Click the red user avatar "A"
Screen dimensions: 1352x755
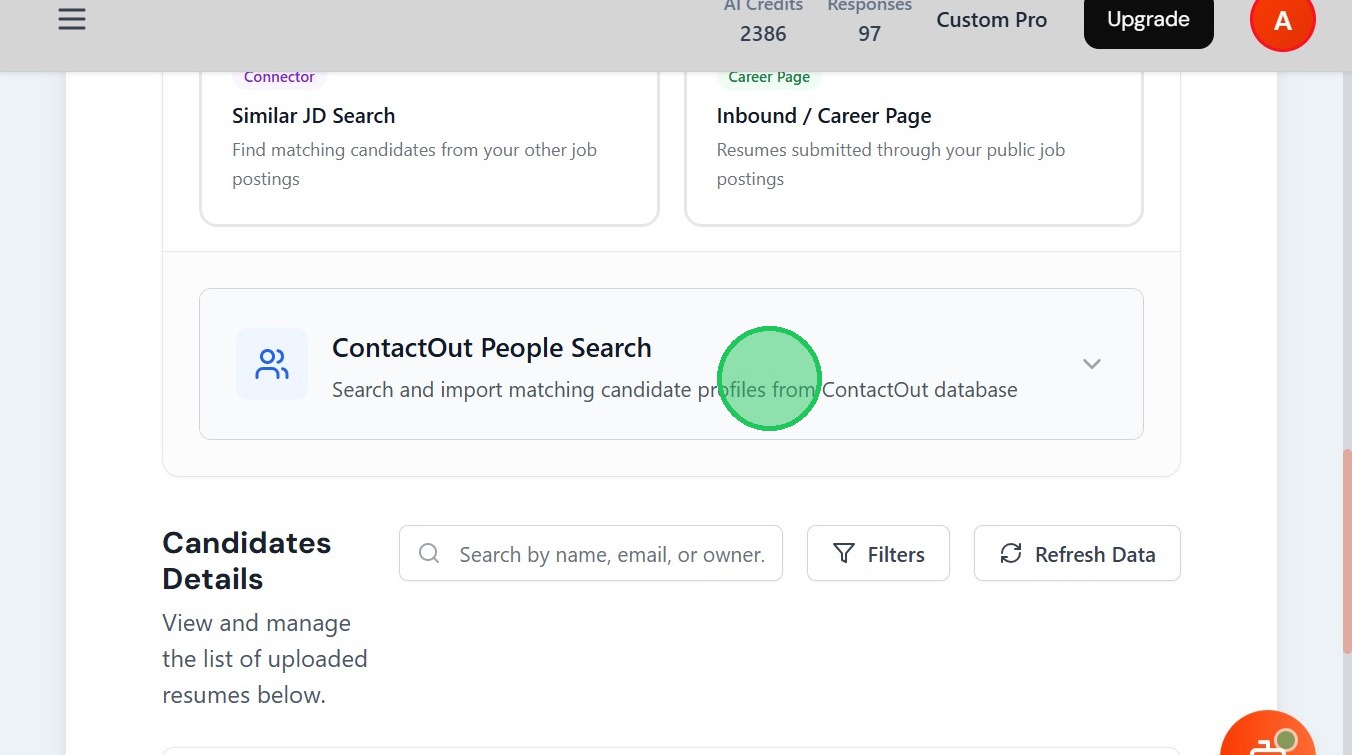pos(1282,21)
